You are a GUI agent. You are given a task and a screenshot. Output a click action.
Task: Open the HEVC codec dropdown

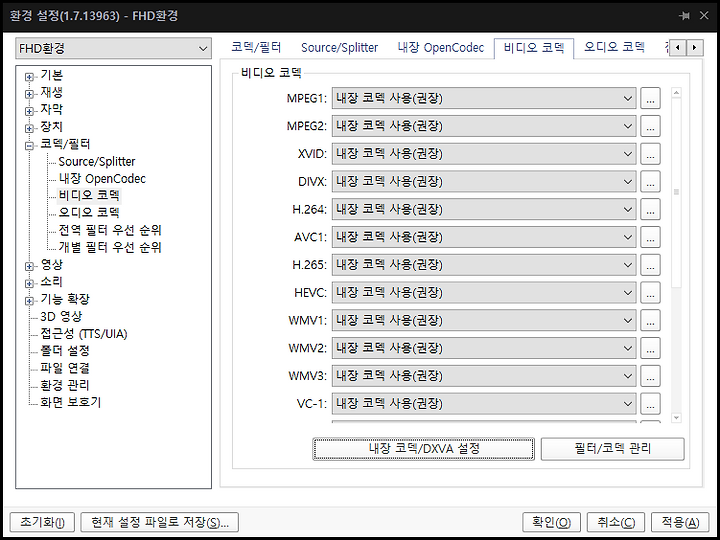(484, 292)
